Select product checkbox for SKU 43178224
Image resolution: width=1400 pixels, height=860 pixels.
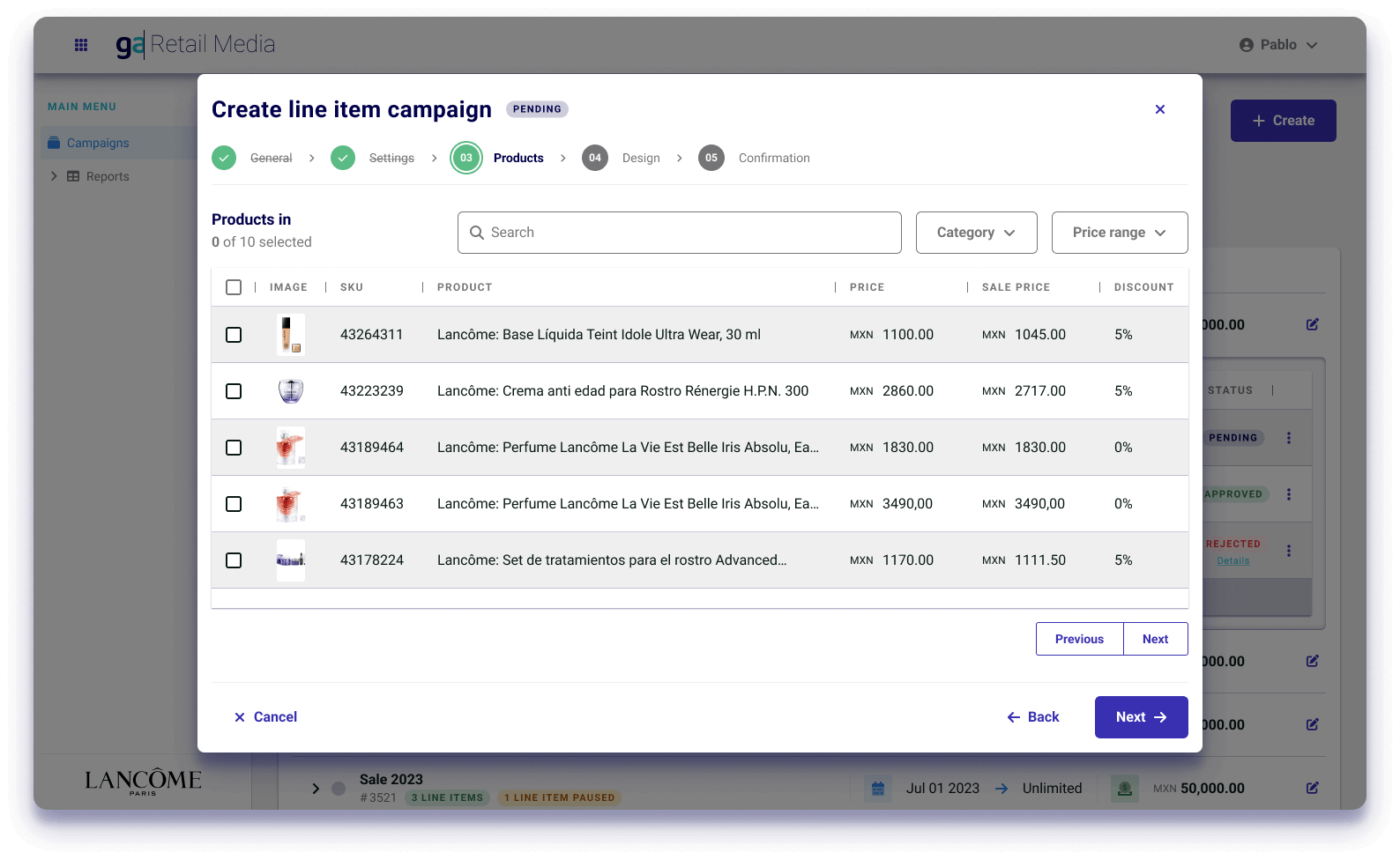pyautogui.click(x=234, y=560)
